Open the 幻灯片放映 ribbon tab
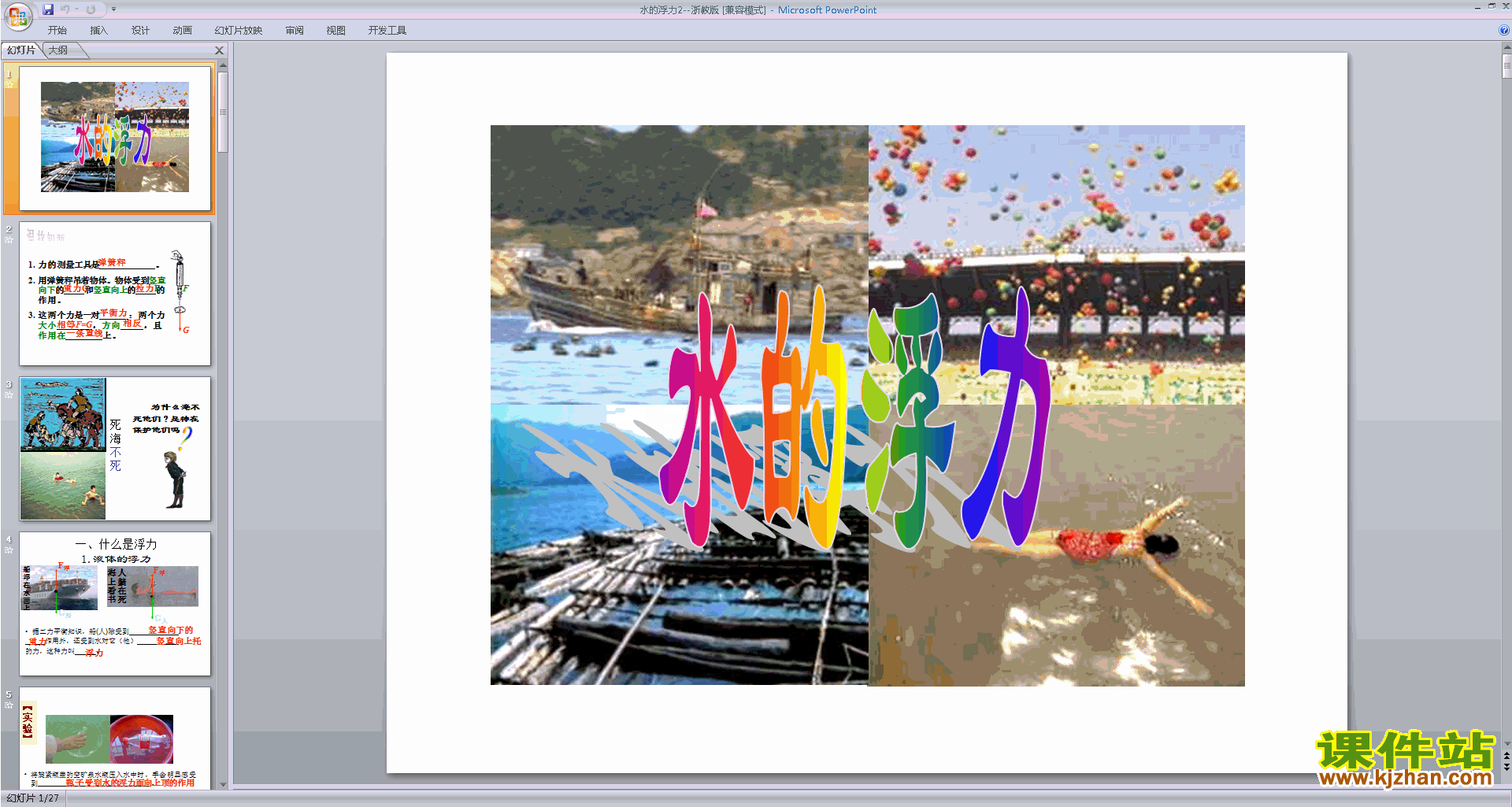This screenshot has width=1512, height=807. (239, 31)
